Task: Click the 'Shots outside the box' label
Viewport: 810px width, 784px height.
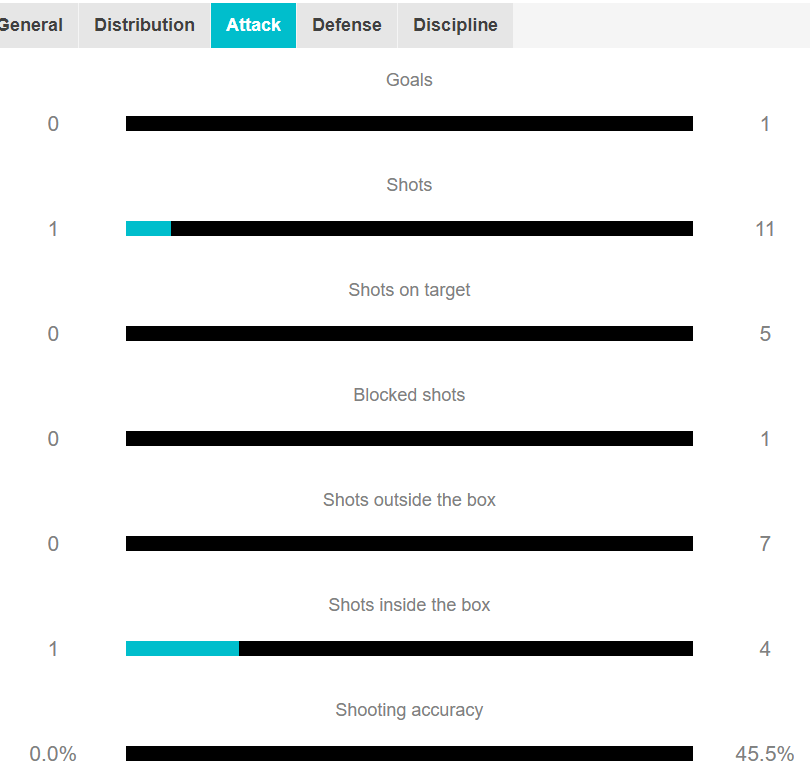Action: click(x=409, y=500)
